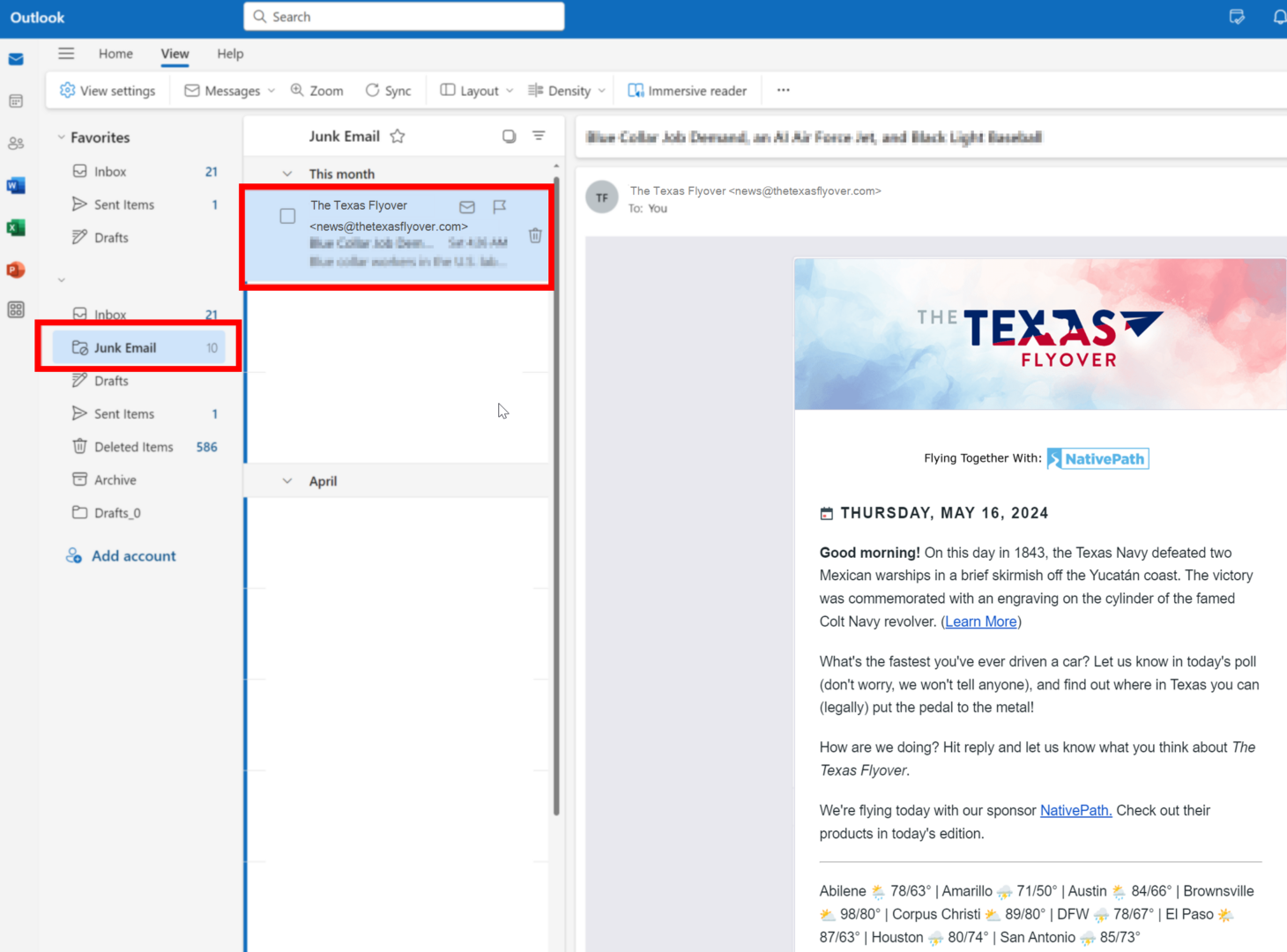1287x952 pixels.
Task: Collapse the Favorites section
Action: tap(62, 138)
